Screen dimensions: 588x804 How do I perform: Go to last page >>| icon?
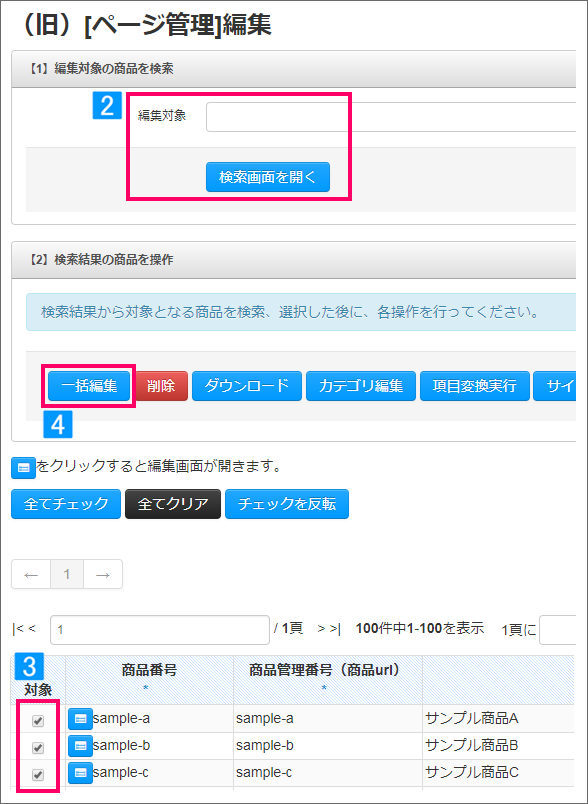click(329, 629)
